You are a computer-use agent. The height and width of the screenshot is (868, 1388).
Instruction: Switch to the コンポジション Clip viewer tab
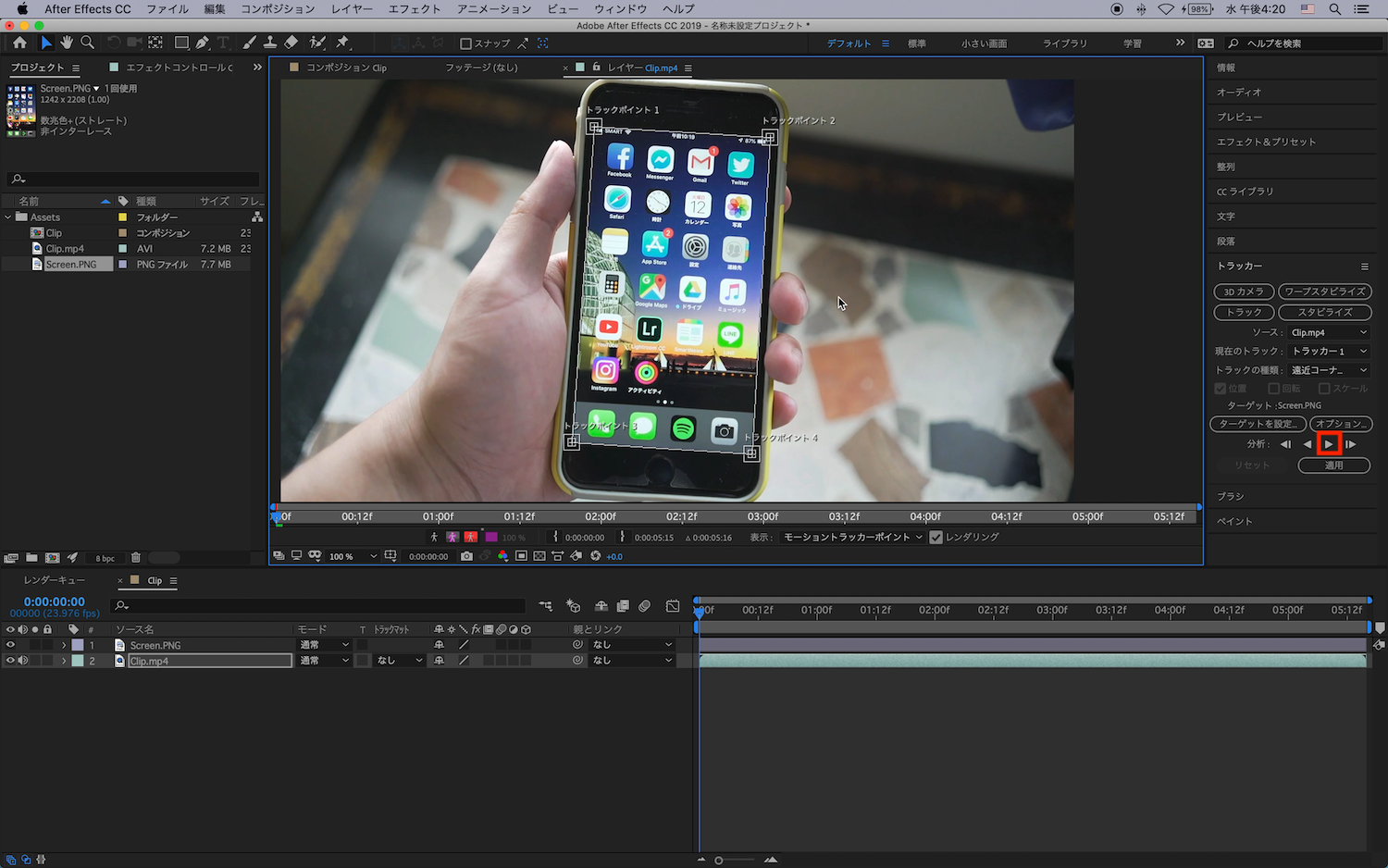coord(345,68)
